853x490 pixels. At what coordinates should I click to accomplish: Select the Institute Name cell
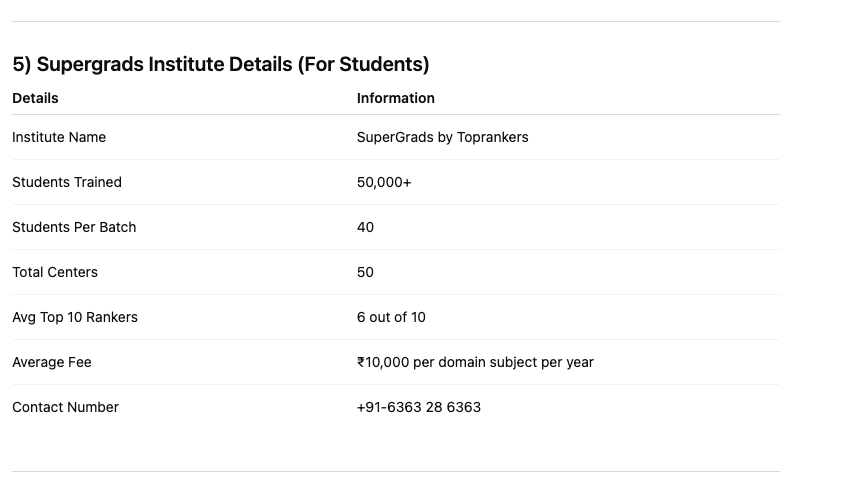[59, 137]
